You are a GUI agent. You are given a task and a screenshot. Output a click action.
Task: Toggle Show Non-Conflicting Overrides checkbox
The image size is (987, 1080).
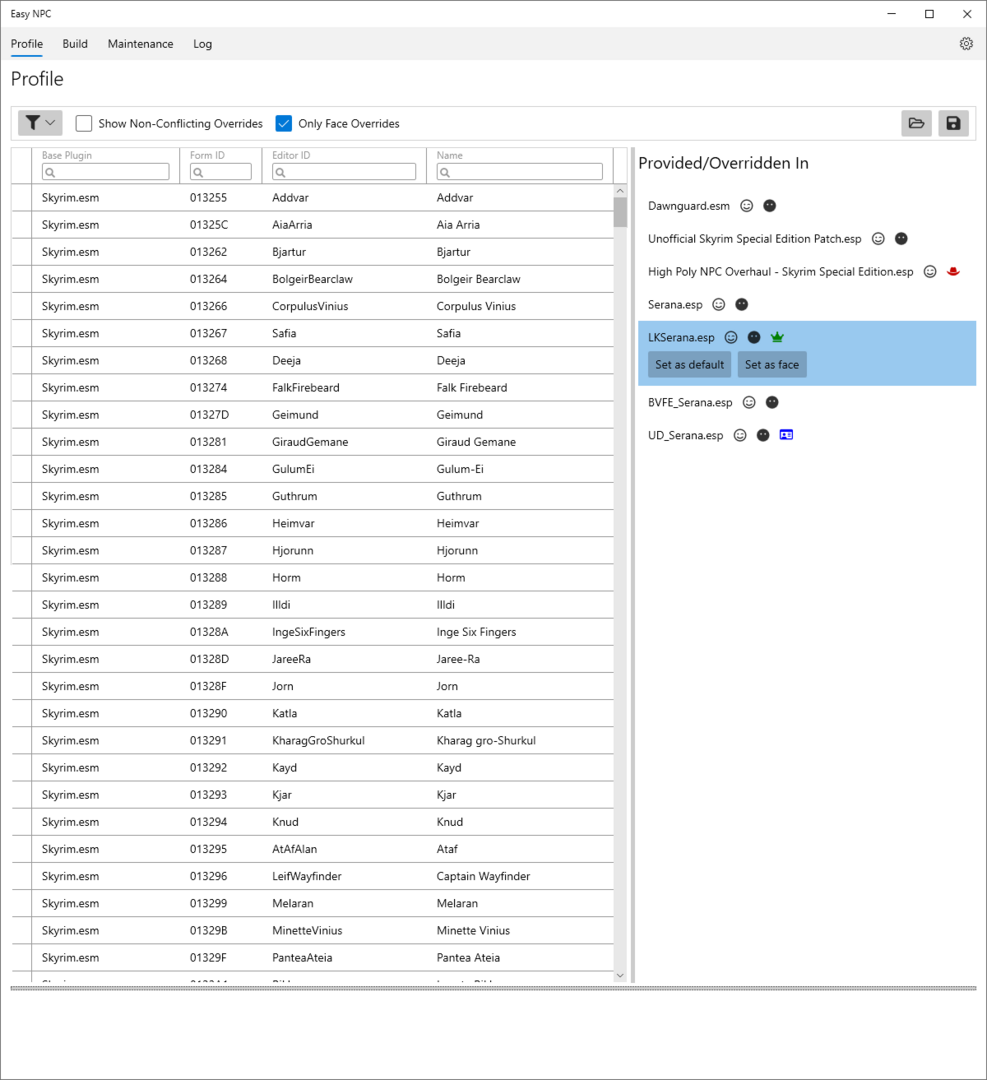84,123
